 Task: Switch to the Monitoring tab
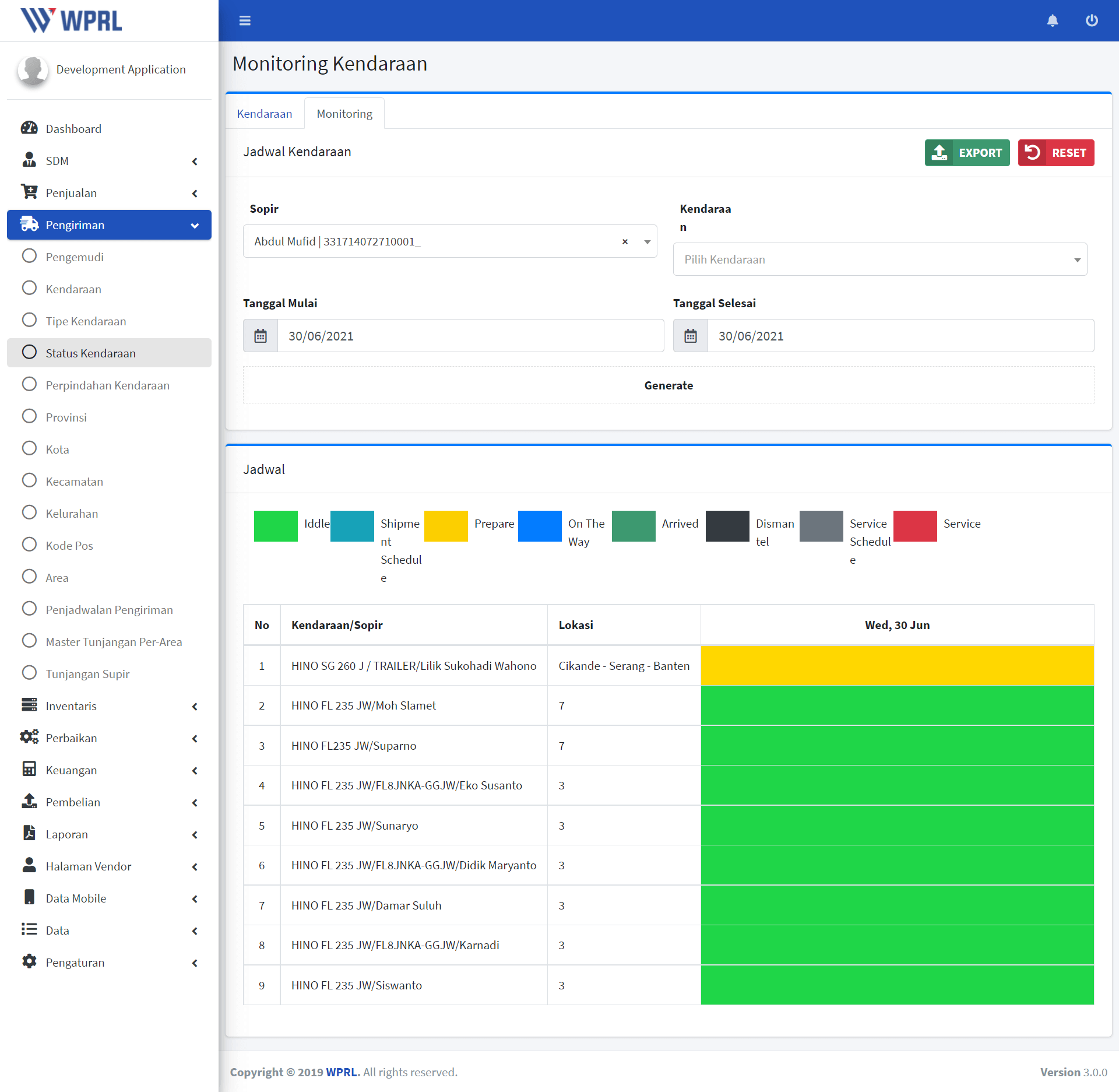(344, 114)
